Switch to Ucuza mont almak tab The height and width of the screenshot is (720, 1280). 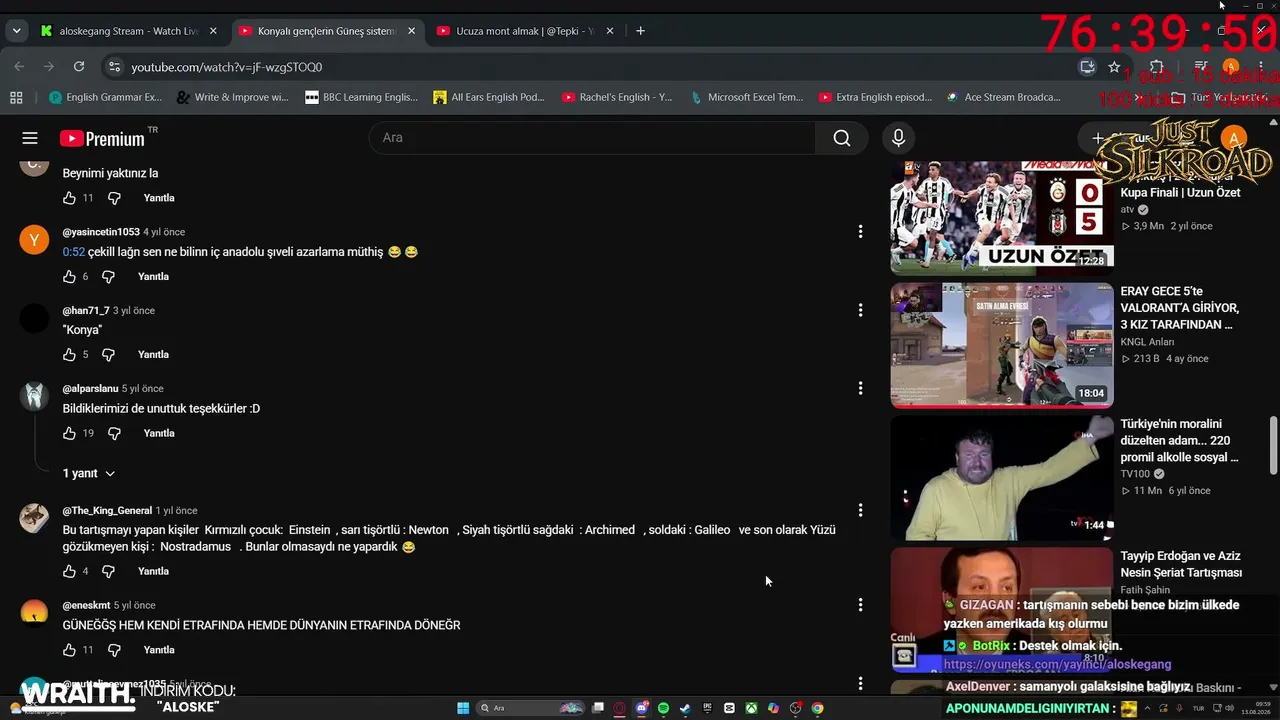525,31
